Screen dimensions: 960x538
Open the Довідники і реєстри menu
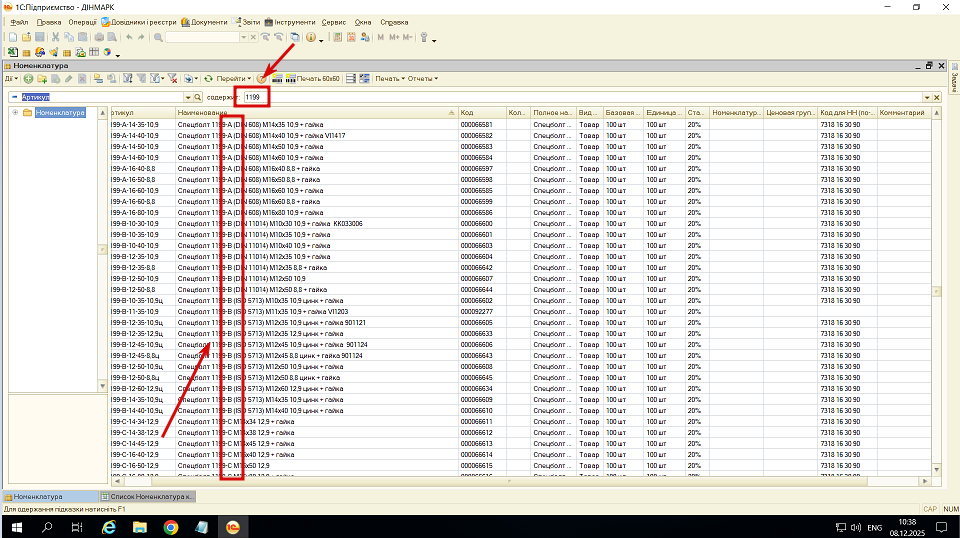pos(139,22)
